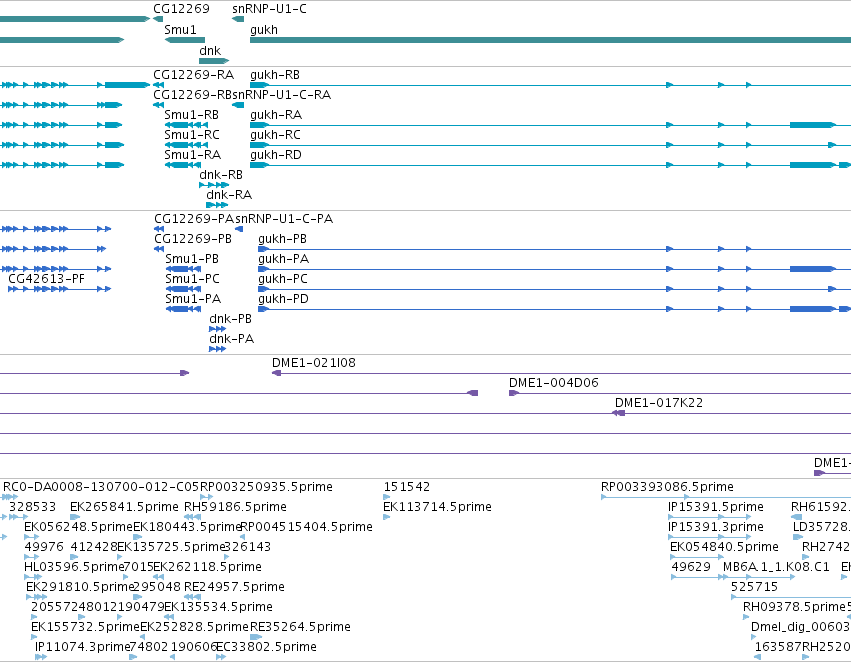Select snRNP-U1-C-RA transcript label
Screen dimensions: 851x662
(x=282, y=95)
